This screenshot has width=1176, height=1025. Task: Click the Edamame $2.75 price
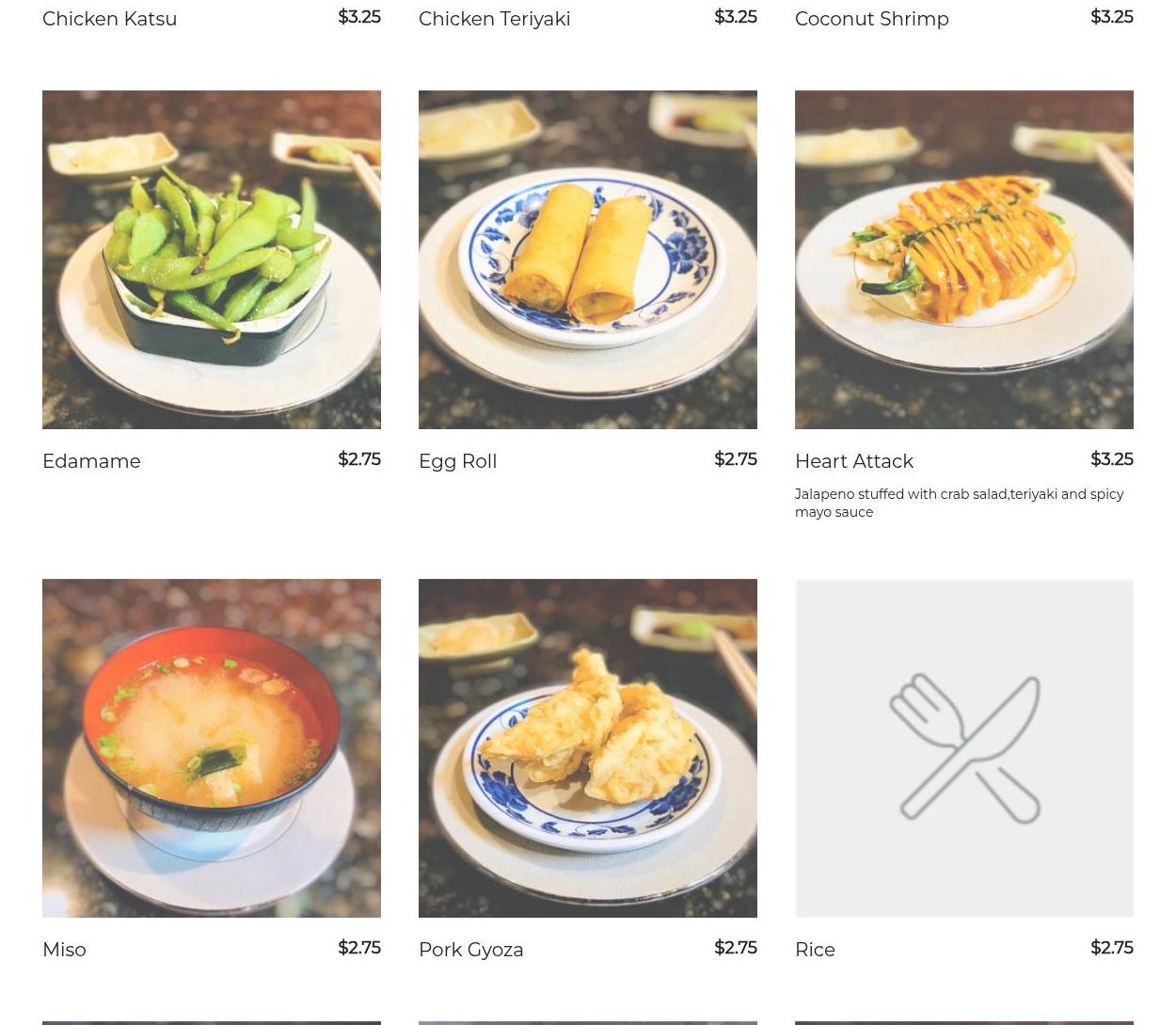[x=358, y=459]
